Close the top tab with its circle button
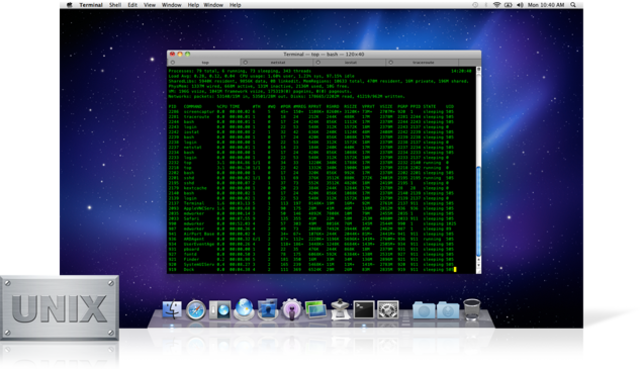640x369 pixels. tap(173, 62)
